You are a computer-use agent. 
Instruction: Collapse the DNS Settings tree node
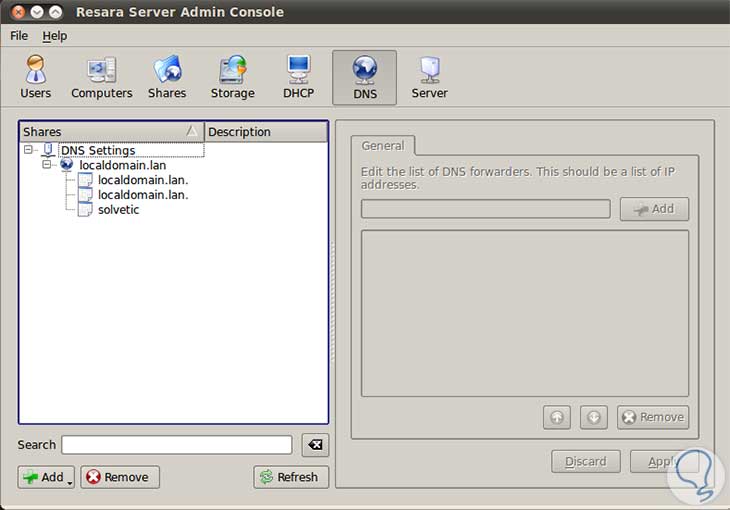point(28,150)
